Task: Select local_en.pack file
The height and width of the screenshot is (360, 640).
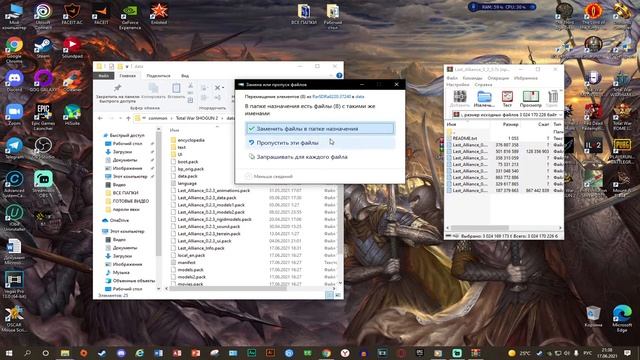Action: (191, 255)
